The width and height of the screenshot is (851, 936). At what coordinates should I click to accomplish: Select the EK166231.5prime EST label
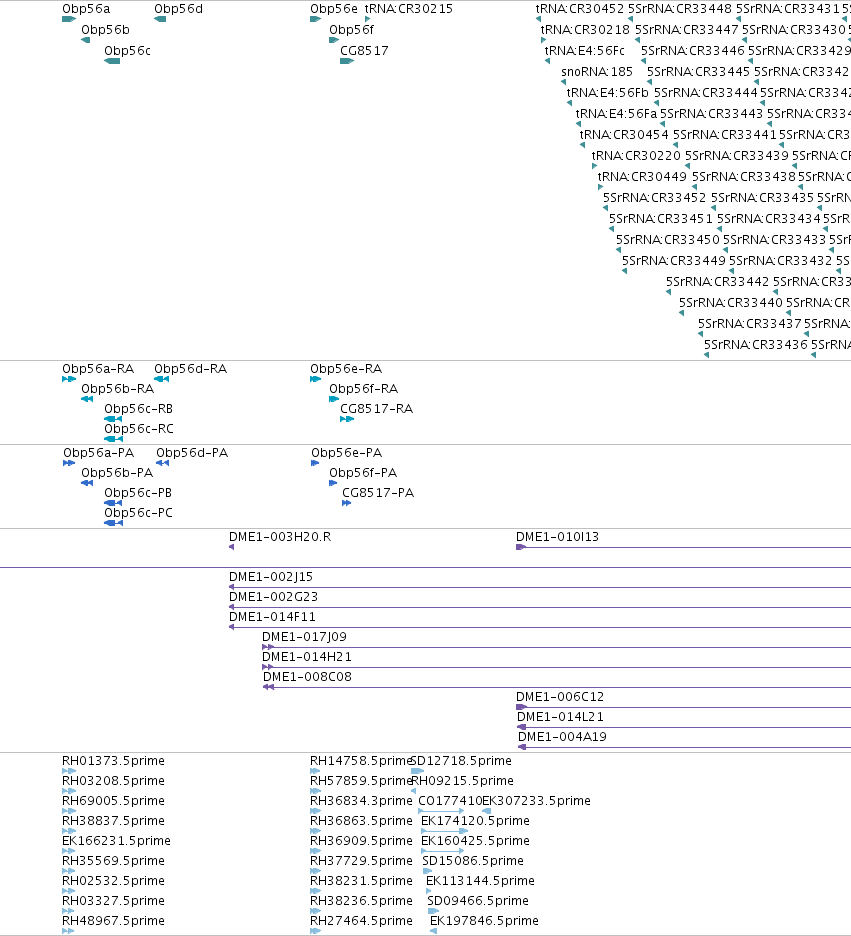pos(116,841)
